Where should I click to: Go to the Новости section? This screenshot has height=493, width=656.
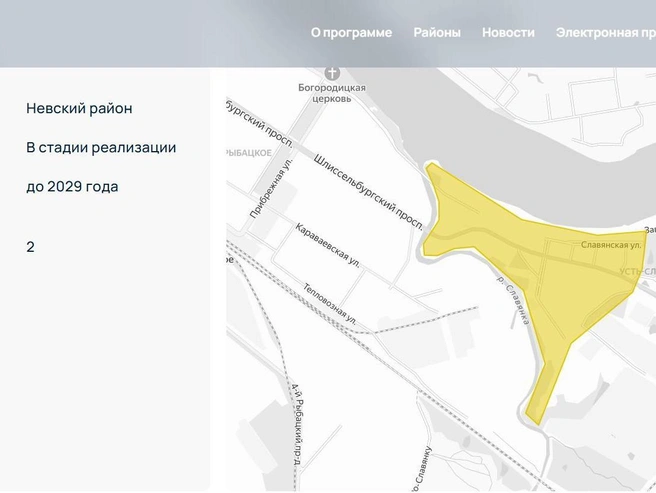tap(508, 33)
